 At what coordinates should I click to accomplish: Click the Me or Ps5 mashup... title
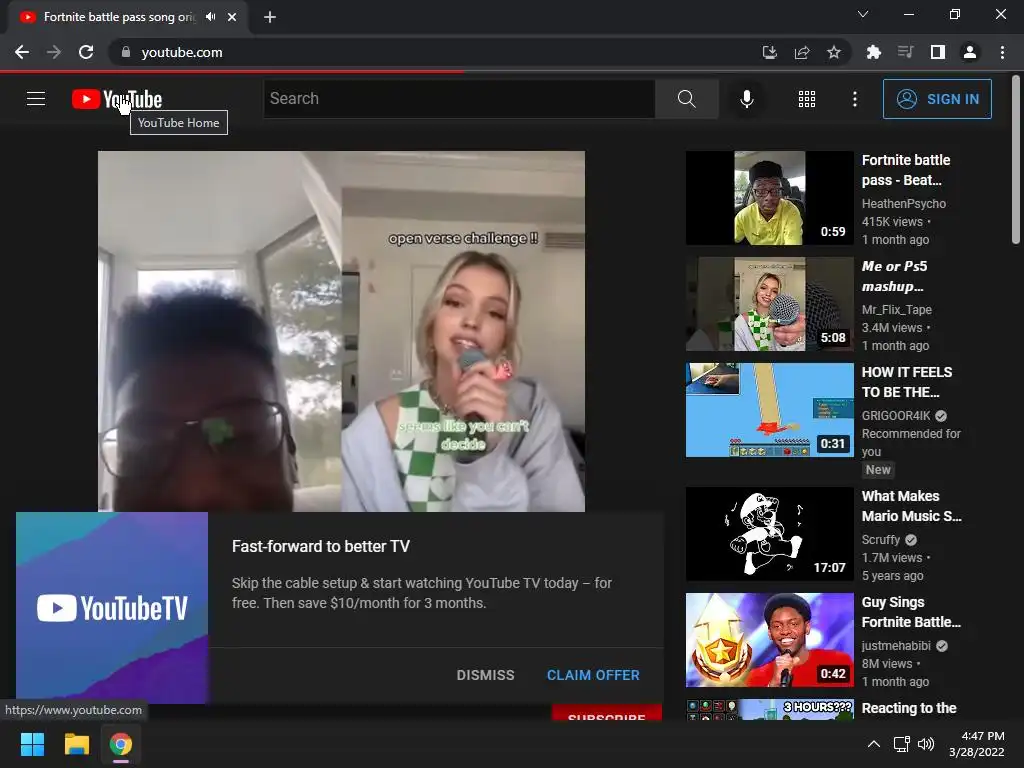pyautogui.click(x=894, y=276)
